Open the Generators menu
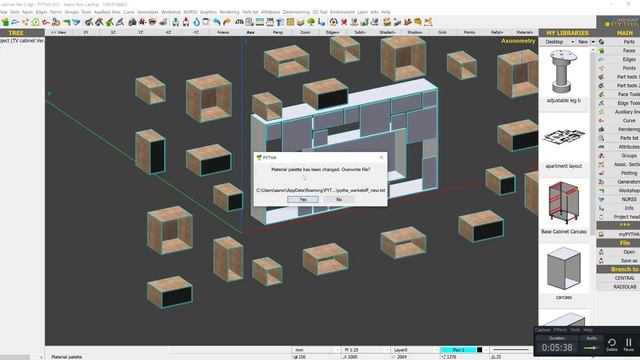Screen dimensions: 640x360 pyautogui.click(x=147, y=12)
